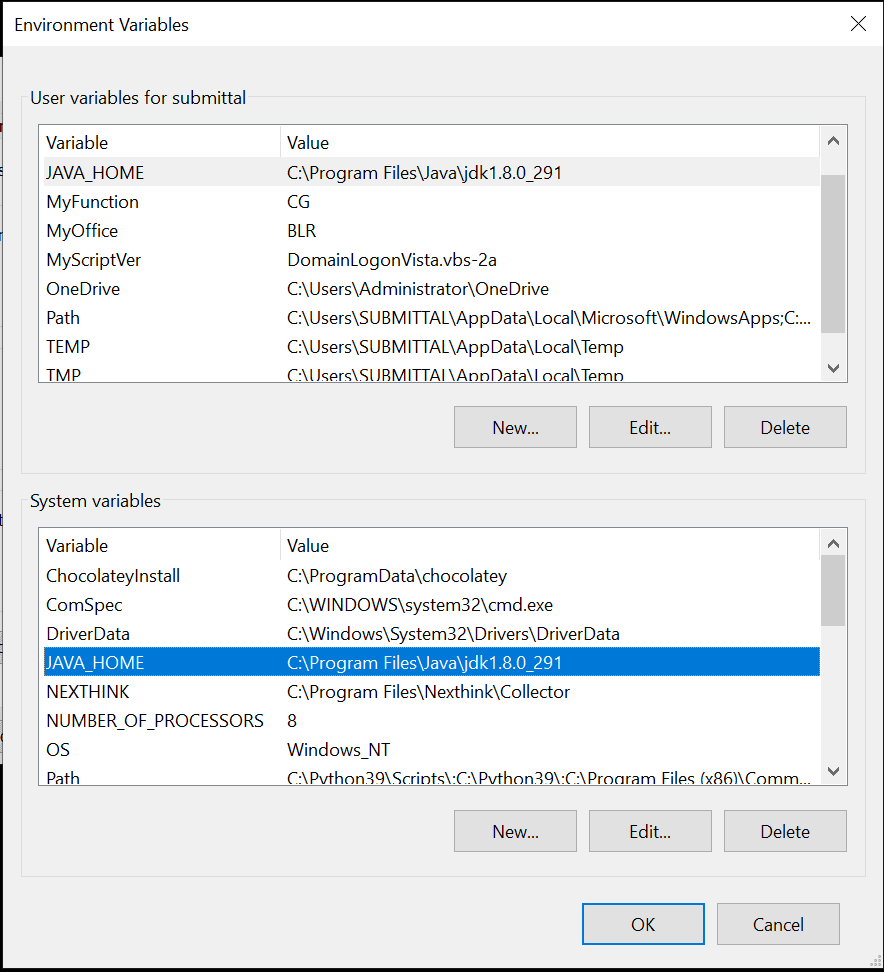This screenshot has width=884, height=972.
Task: Click New under user variables
Action: [x=515, y=427]
